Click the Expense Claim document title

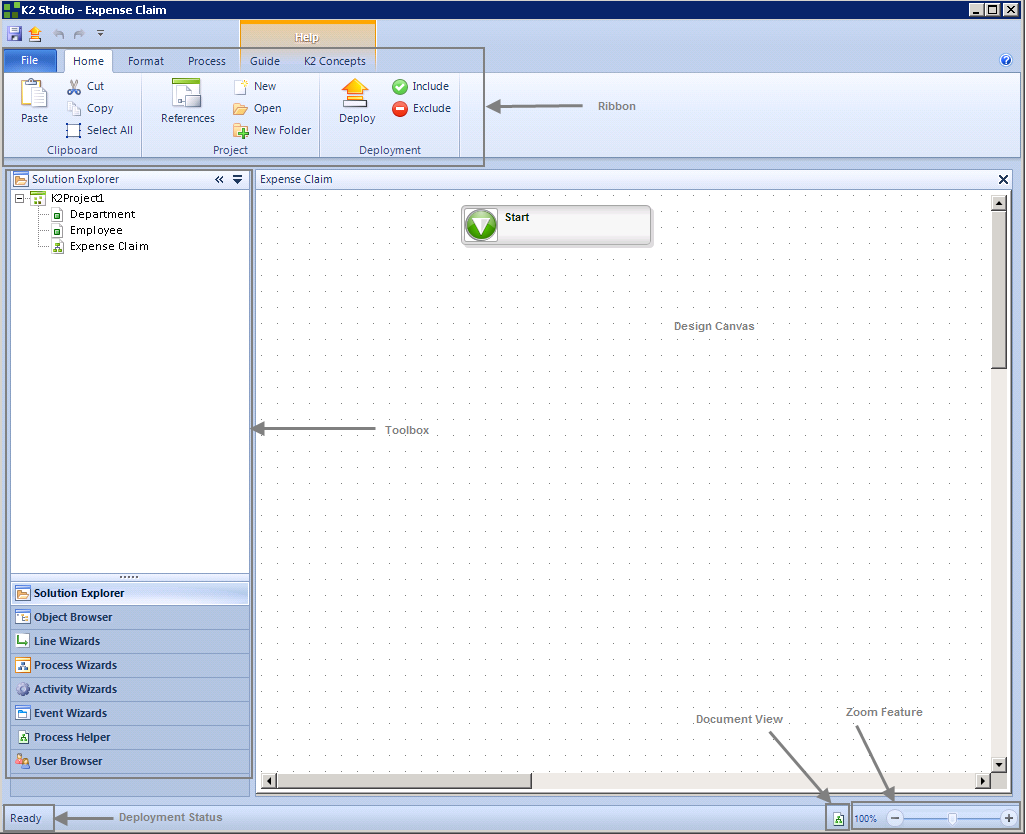click(x=296, y=179)
